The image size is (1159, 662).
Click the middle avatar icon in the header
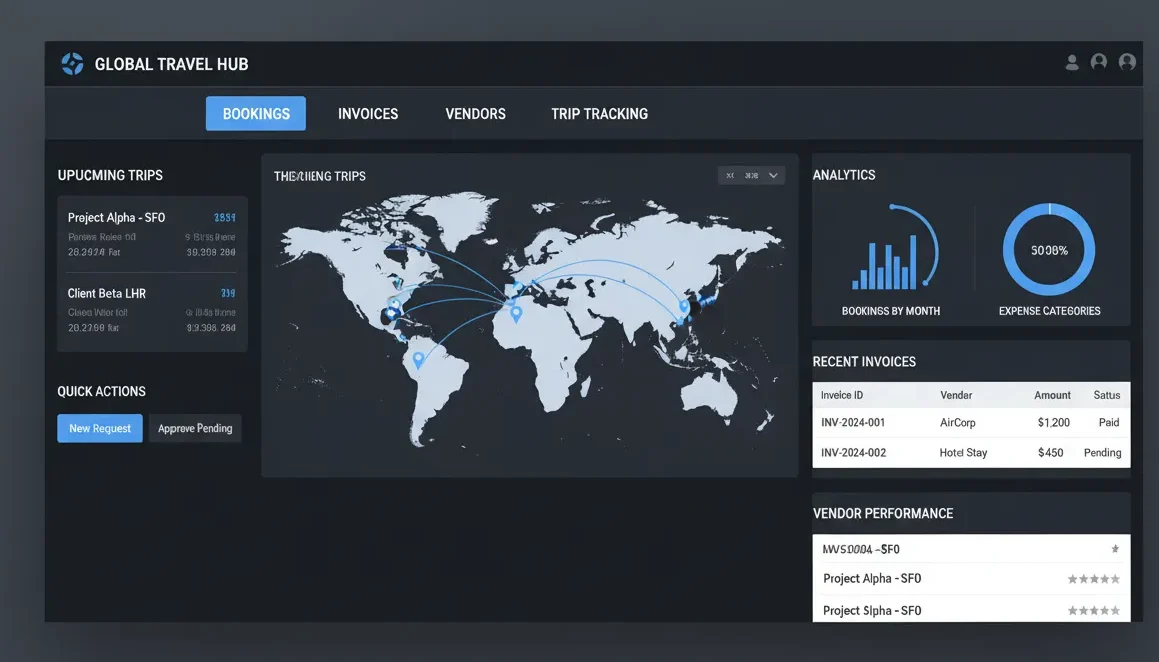(1099, 62)
